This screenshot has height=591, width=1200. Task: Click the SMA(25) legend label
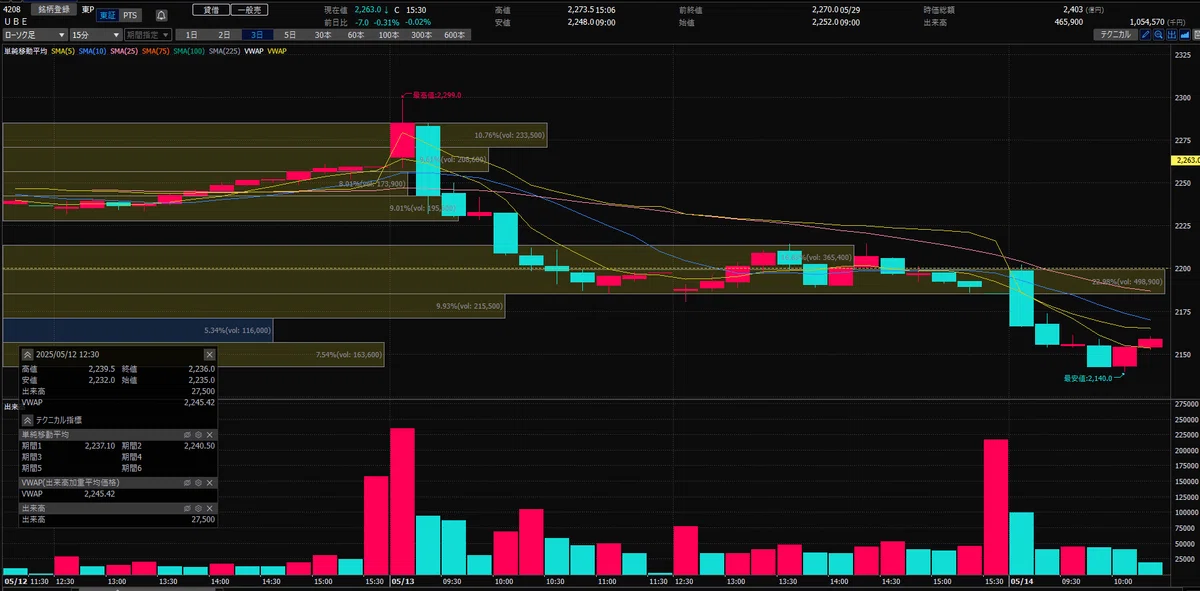click(x=124, y=50)
